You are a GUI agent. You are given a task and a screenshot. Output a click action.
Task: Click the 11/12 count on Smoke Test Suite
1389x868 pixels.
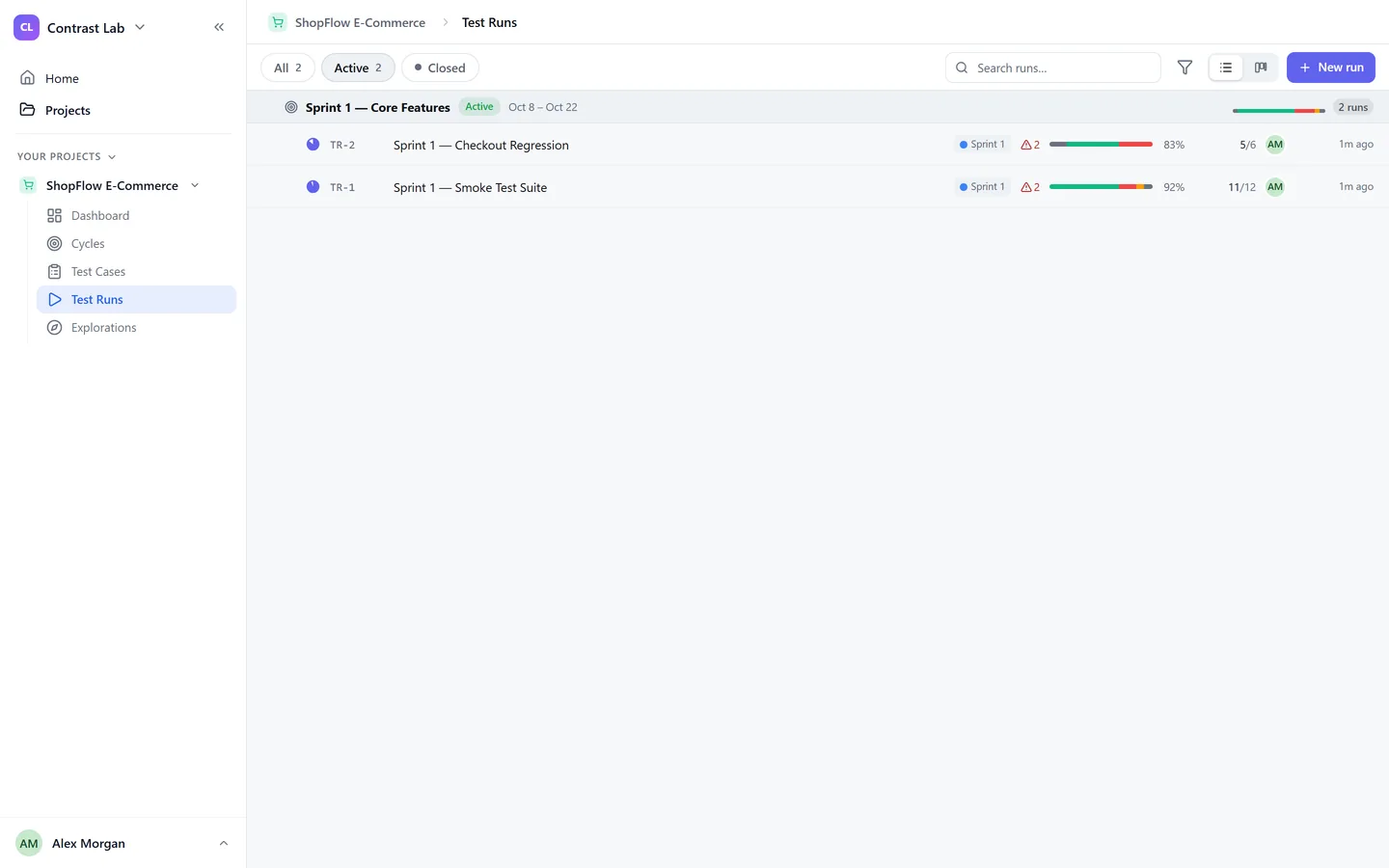click(1242, 187)
